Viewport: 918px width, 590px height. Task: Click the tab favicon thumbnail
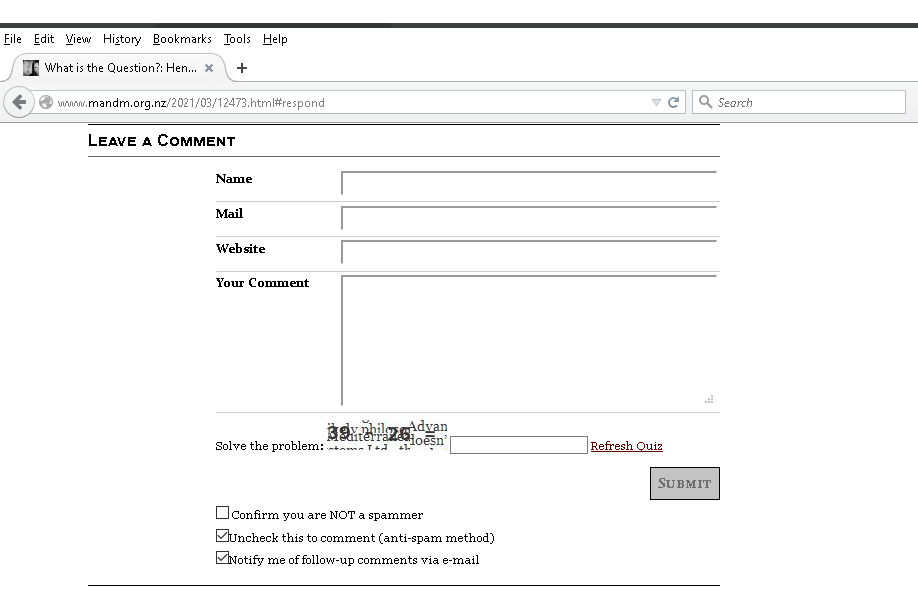(31, 68)
